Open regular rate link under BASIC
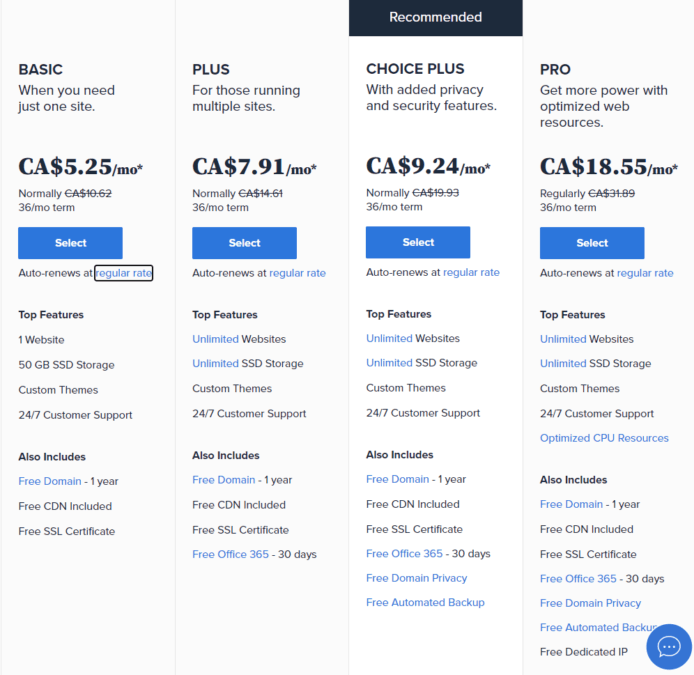Screen dimensions: 694x675 tap(124, 273)
